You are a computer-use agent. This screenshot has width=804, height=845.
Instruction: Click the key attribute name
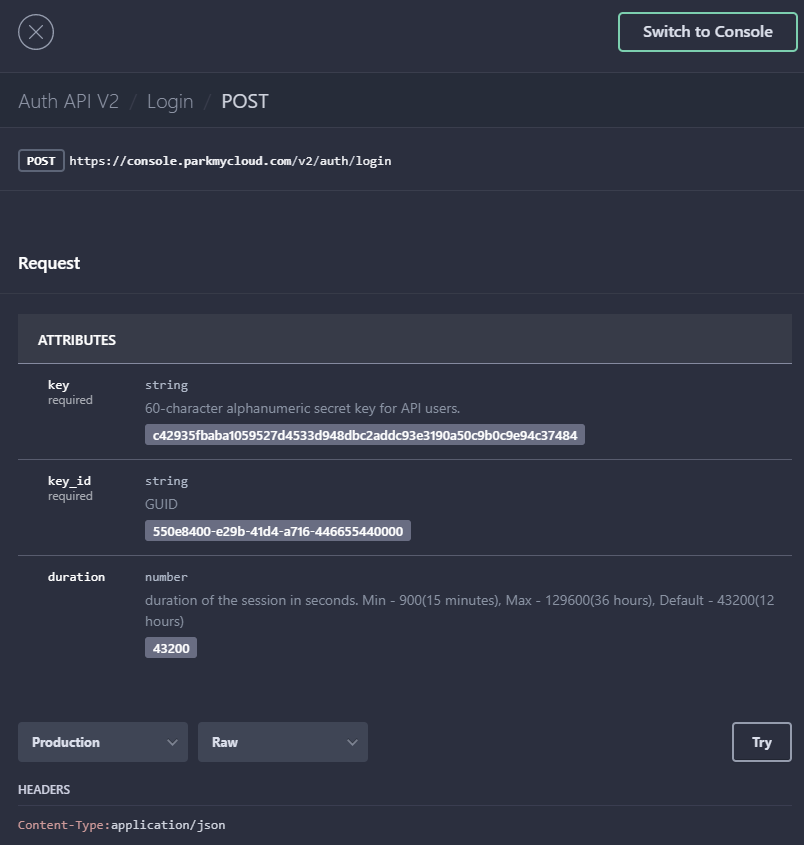(x=58, y=385)
